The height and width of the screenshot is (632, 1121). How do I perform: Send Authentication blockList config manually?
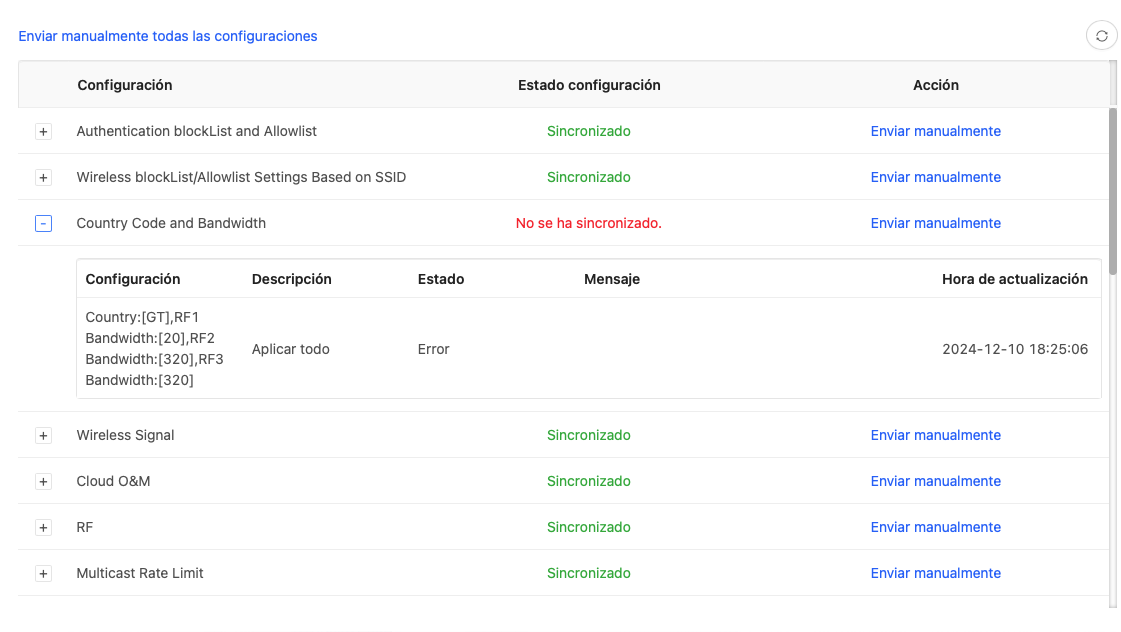[935, 131]
